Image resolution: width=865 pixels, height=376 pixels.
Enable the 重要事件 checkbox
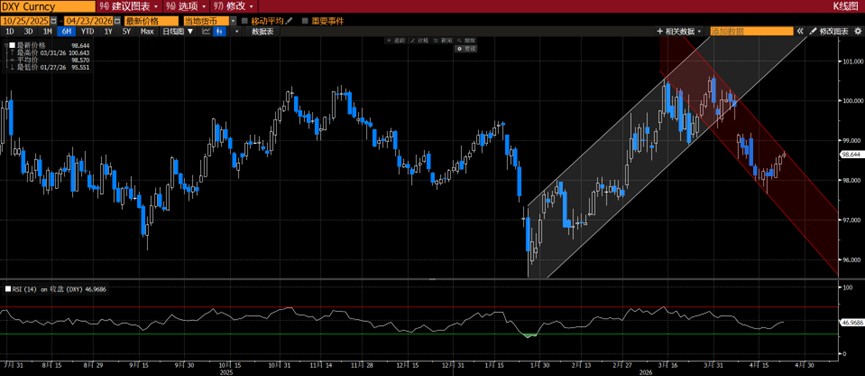click(305, 20)
